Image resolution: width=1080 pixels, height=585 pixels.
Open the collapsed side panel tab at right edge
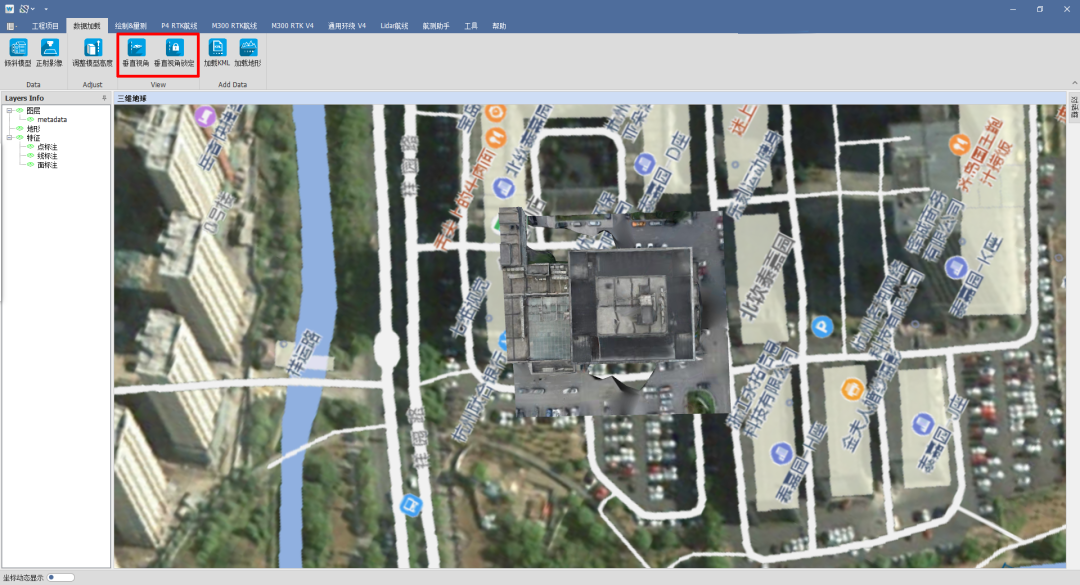point(1074,108)
